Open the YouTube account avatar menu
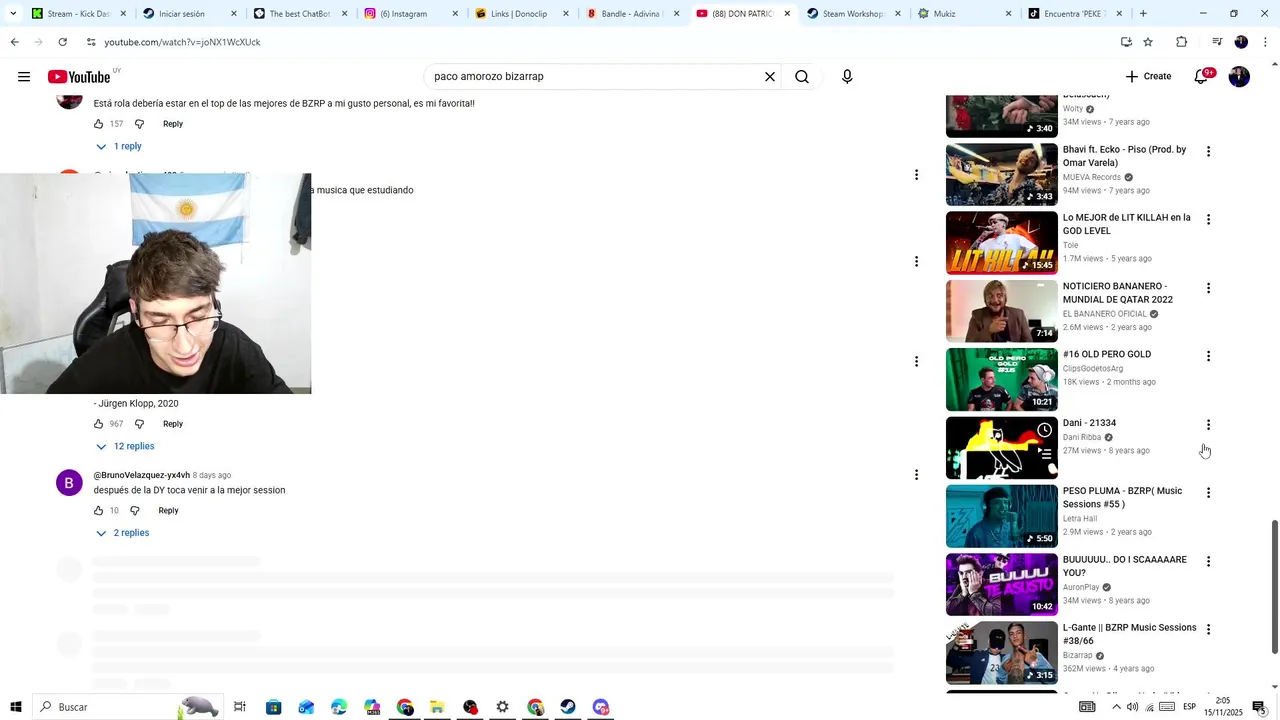Screen dimensions: 1280x720 click(1239, 77)
